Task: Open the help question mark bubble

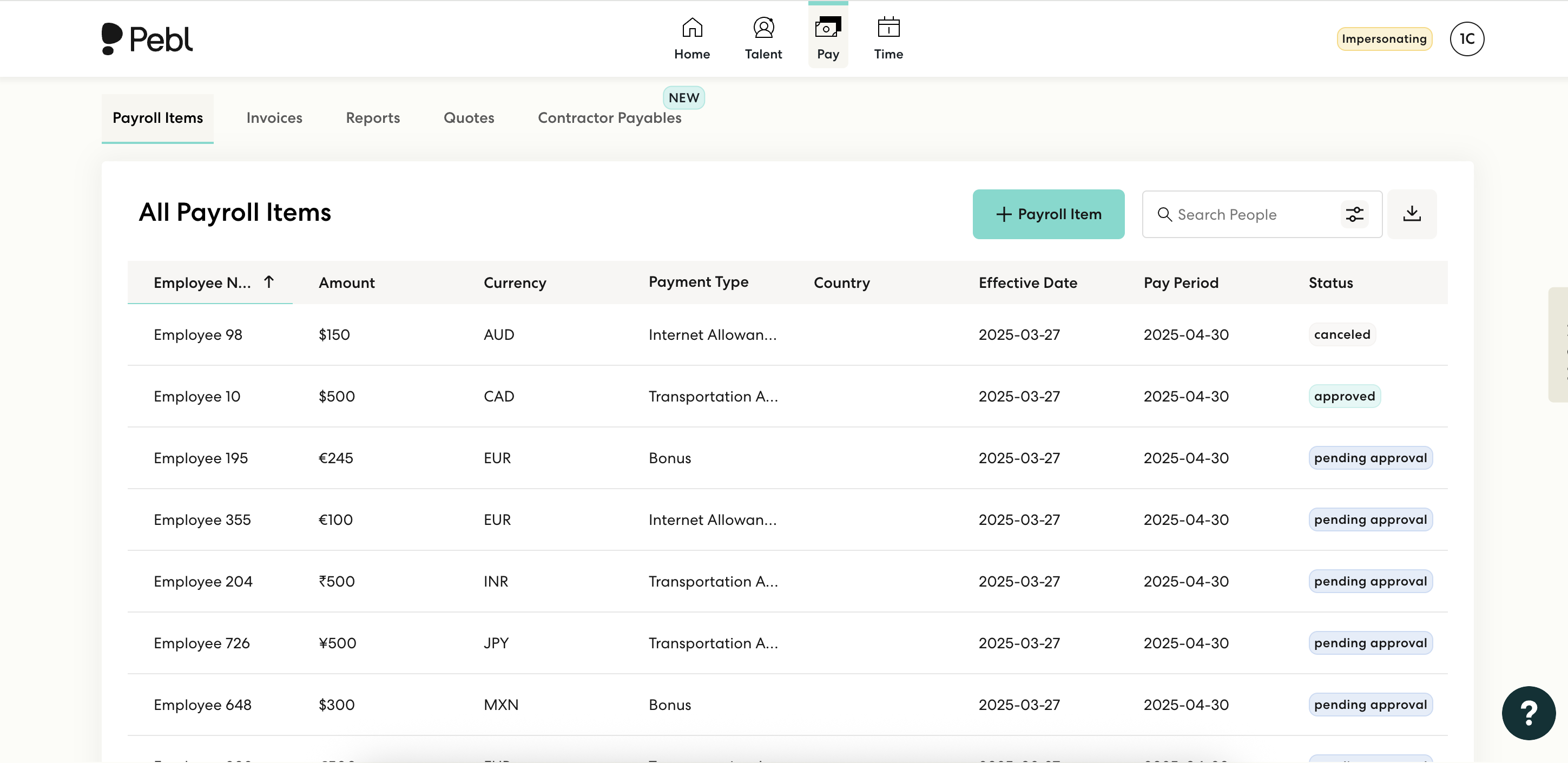Action: 1528,713
